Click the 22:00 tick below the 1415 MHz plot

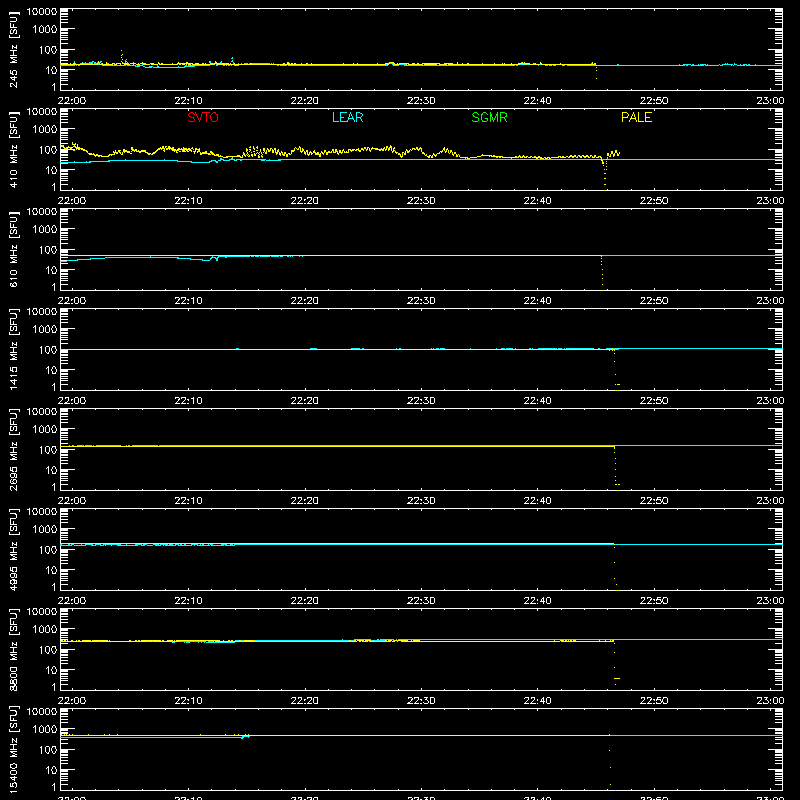click(x=72, y=401)
